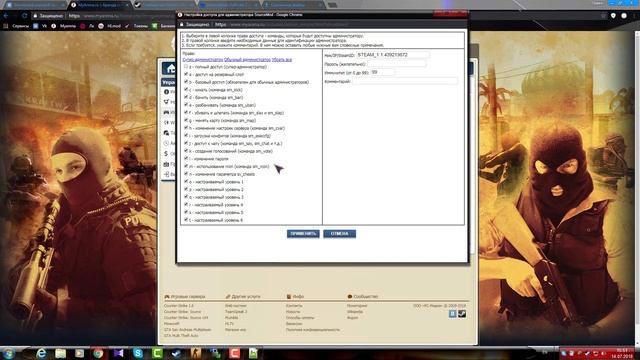
Task: Focus the Имя/IP/SteamID input field
Action: click(x=393, y=55)
